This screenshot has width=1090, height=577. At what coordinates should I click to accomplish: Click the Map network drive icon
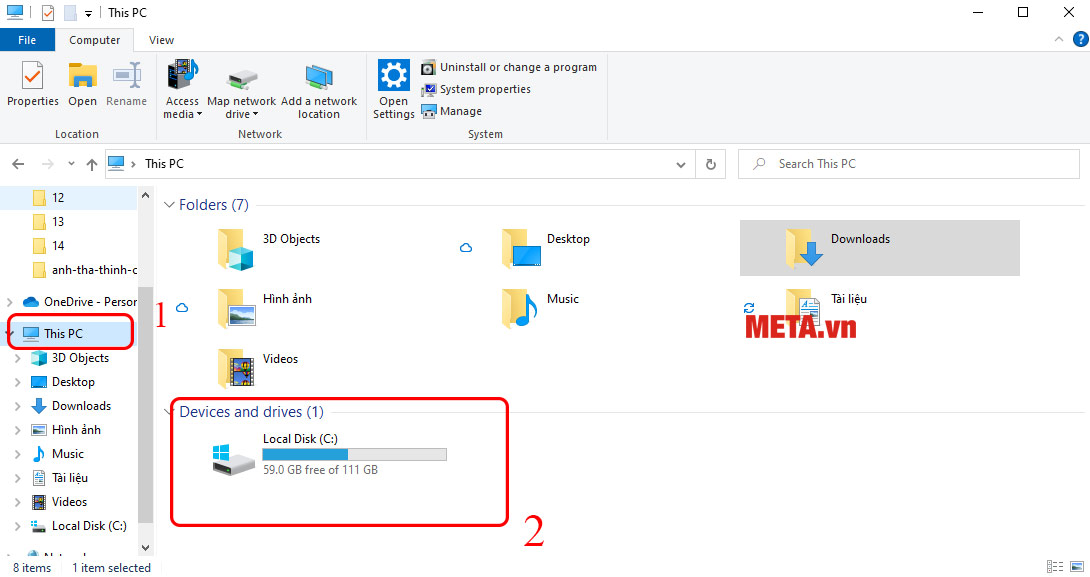(241, 90)
